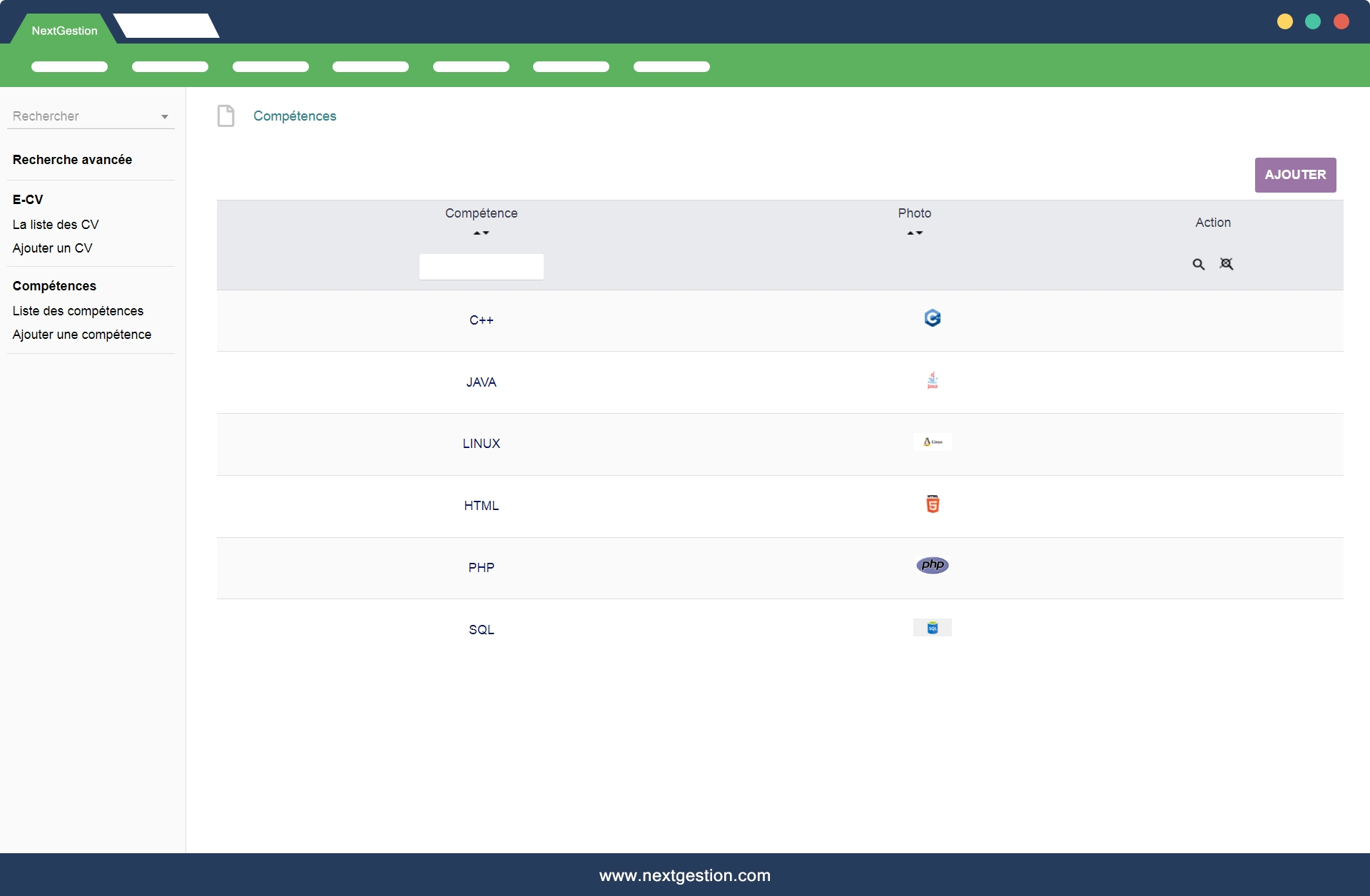The image size is (1370, 896).
Task: Open the Java logo thumbnail
Action: click(932, 380)
